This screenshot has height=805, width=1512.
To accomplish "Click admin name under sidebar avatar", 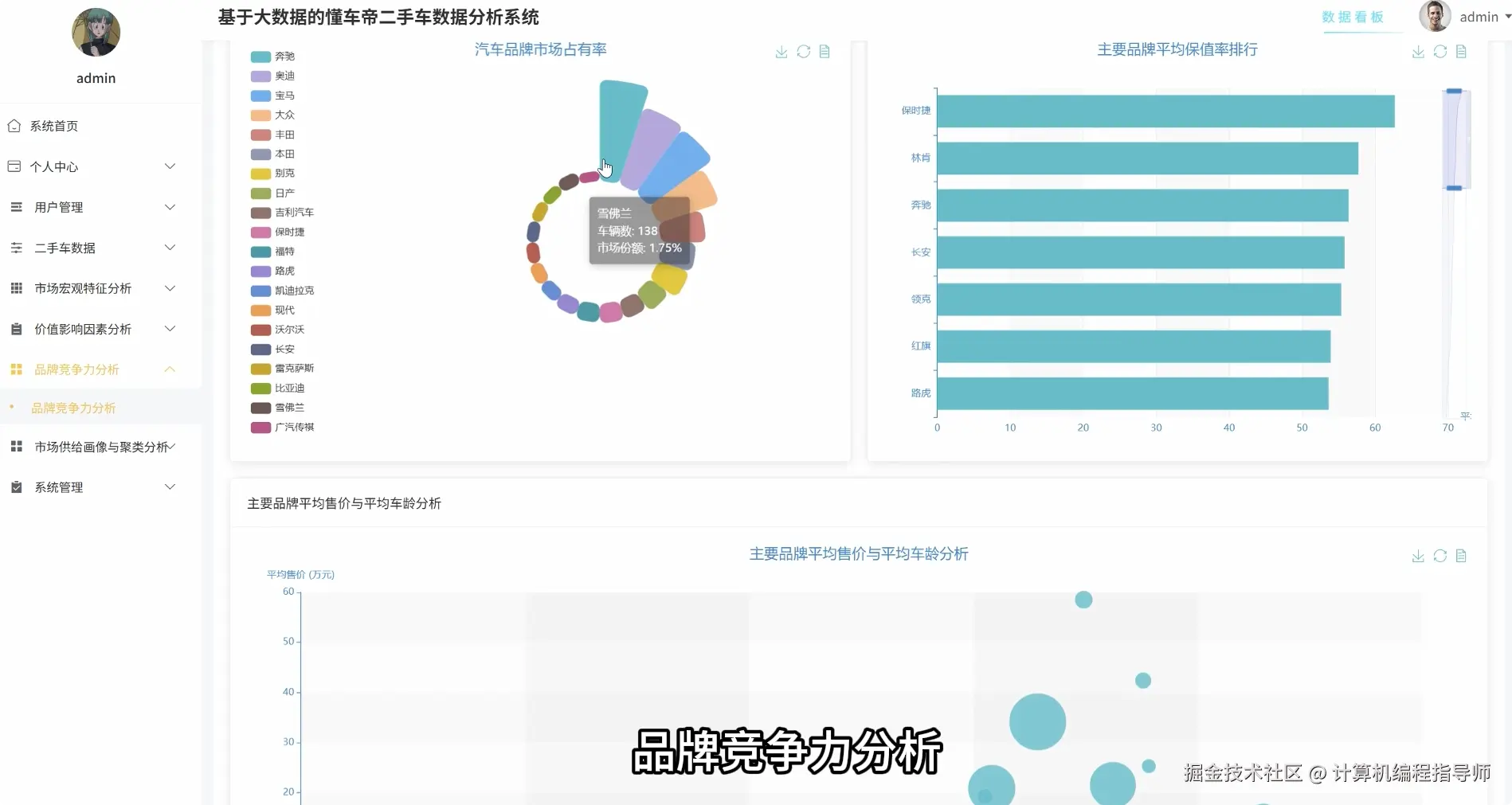I will (96, 78).
